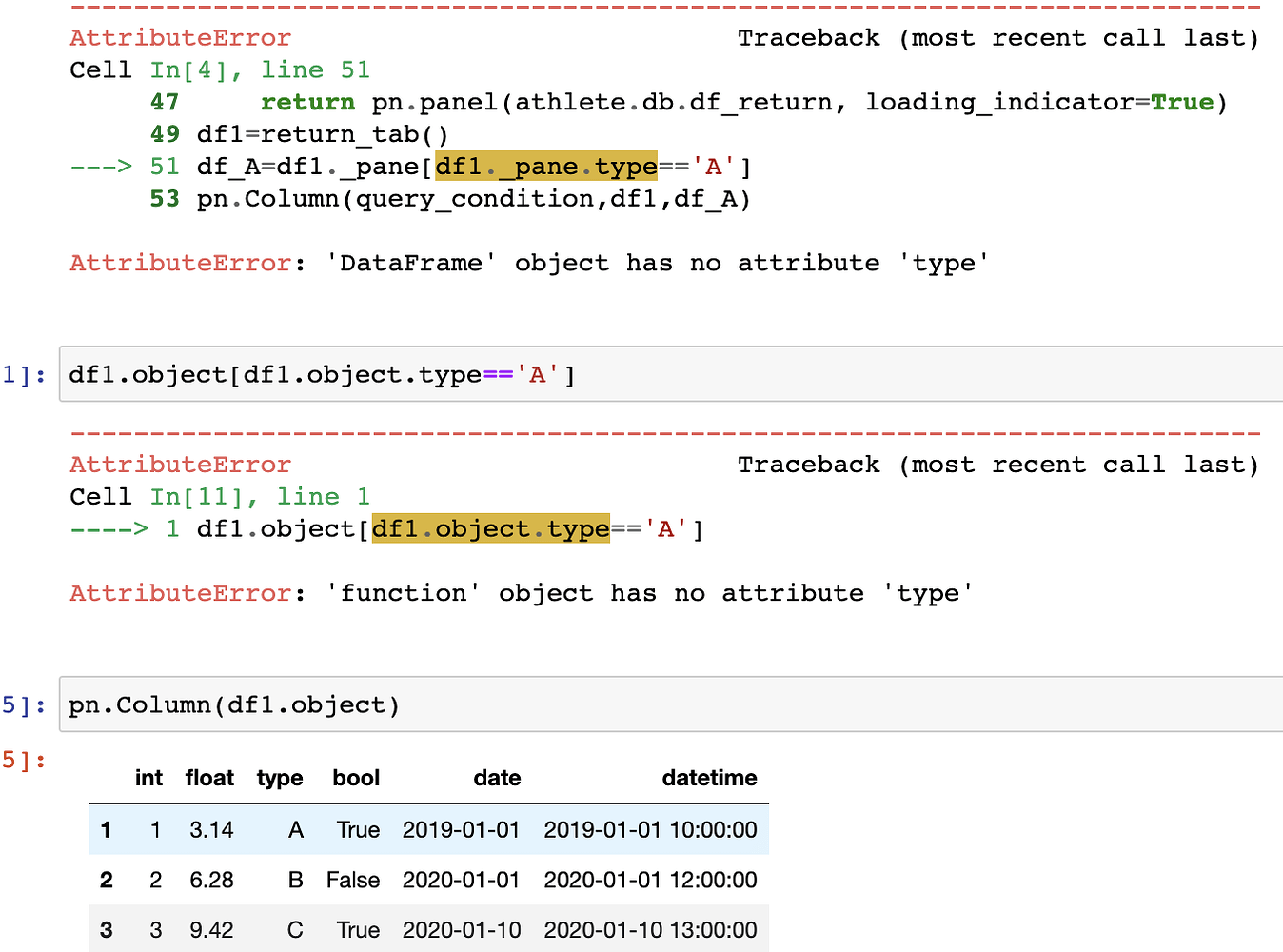Click the 'datetime' column header in table
The image size is (1283, 952).
coord(709,778)
